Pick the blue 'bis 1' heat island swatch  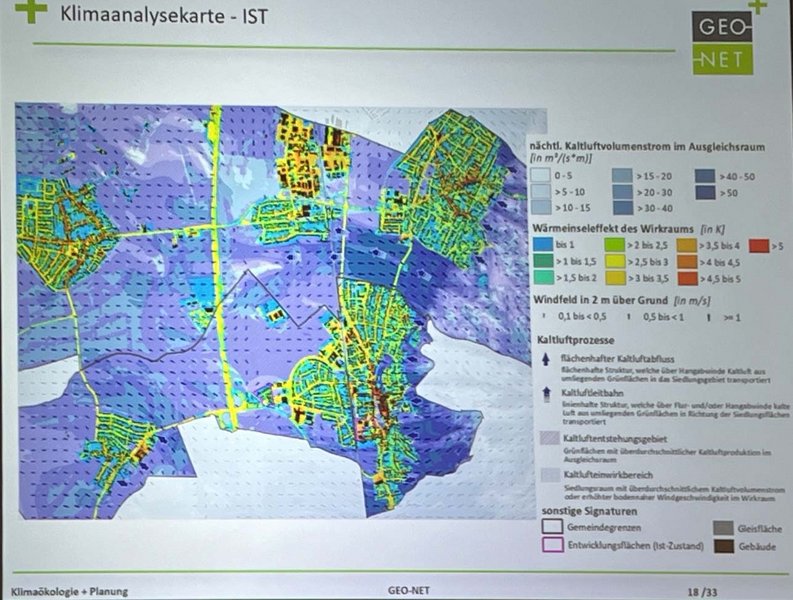(542, 244)
